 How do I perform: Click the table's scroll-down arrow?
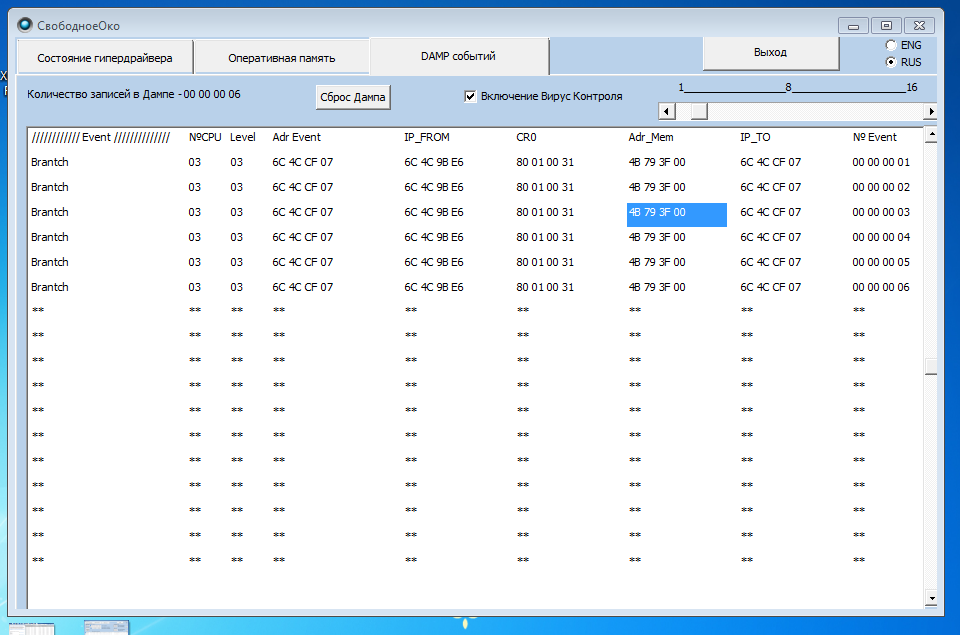point(931,598)
